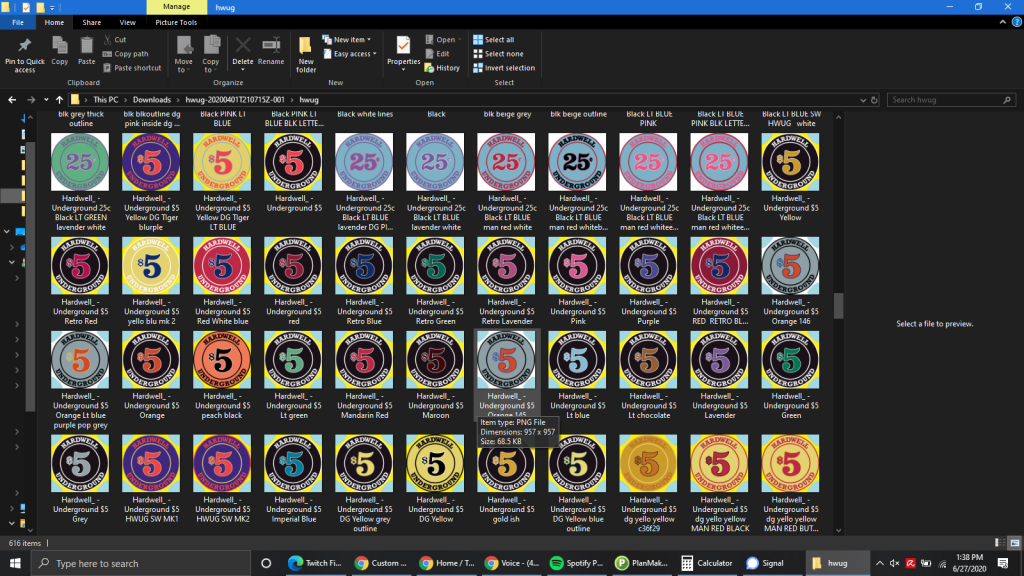The image size is (1024, 576).
Task: Click Paste shortcut command
Action: click(x=132, y=68)
